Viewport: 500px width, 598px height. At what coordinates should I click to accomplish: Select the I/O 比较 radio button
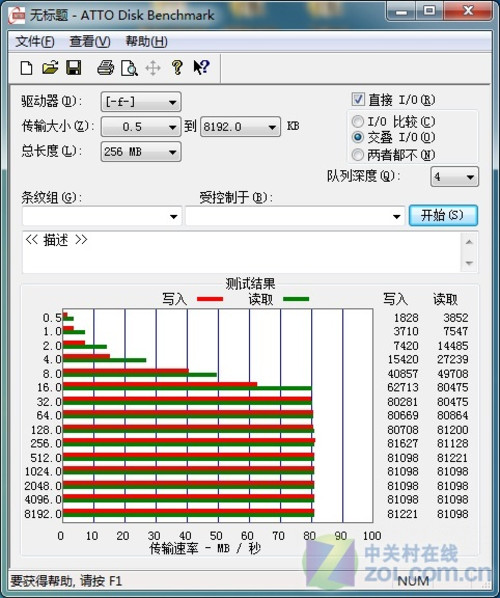click(357, 122)
